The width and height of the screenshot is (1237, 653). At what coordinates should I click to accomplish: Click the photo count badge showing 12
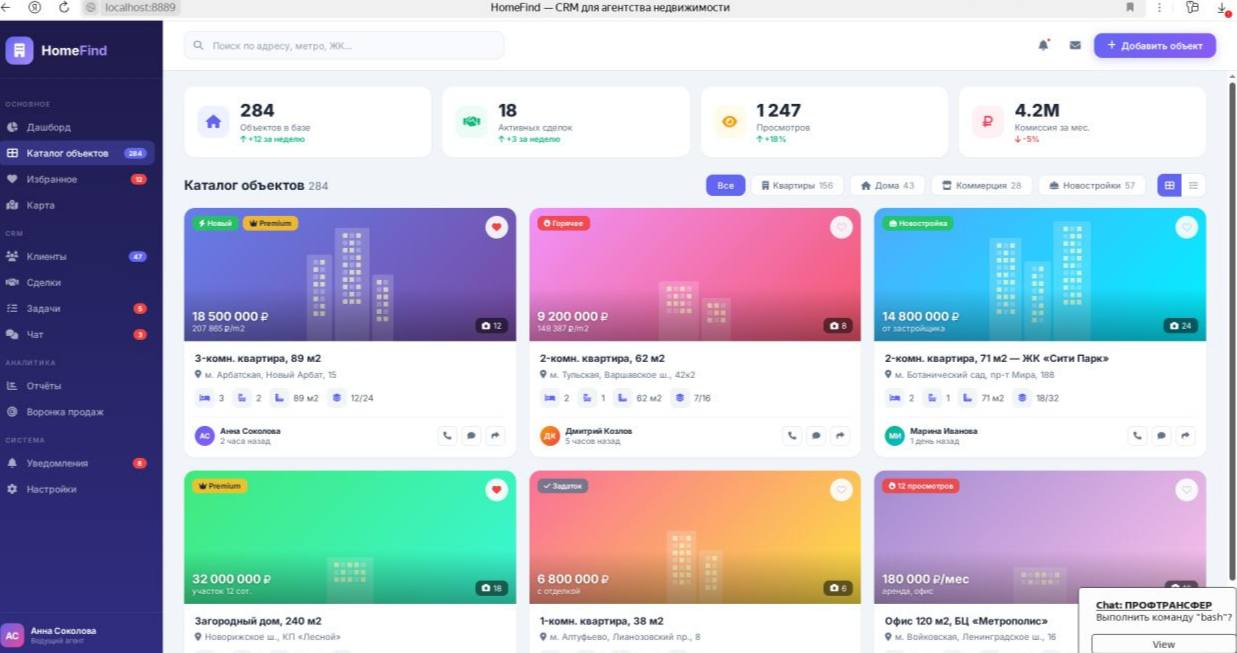492,325
